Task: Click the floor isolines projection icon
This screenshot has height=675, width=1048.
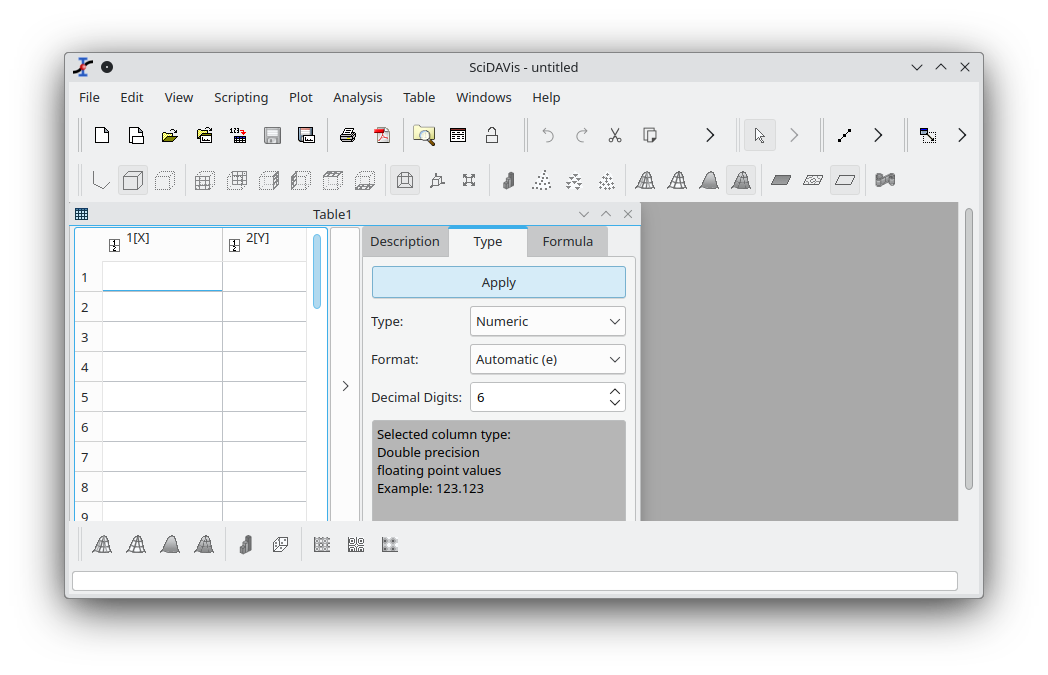Action: (813, 180)
